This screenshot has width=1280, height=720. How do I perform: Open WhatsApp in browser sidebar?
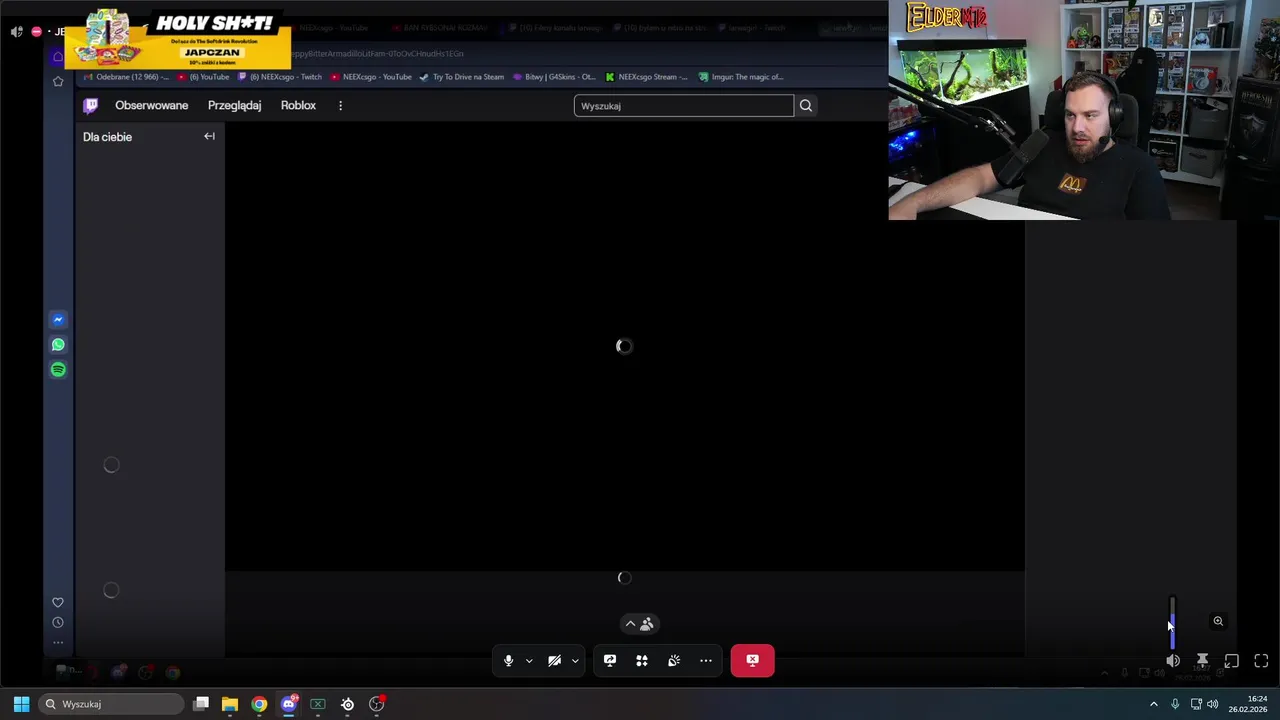(58, 345)
